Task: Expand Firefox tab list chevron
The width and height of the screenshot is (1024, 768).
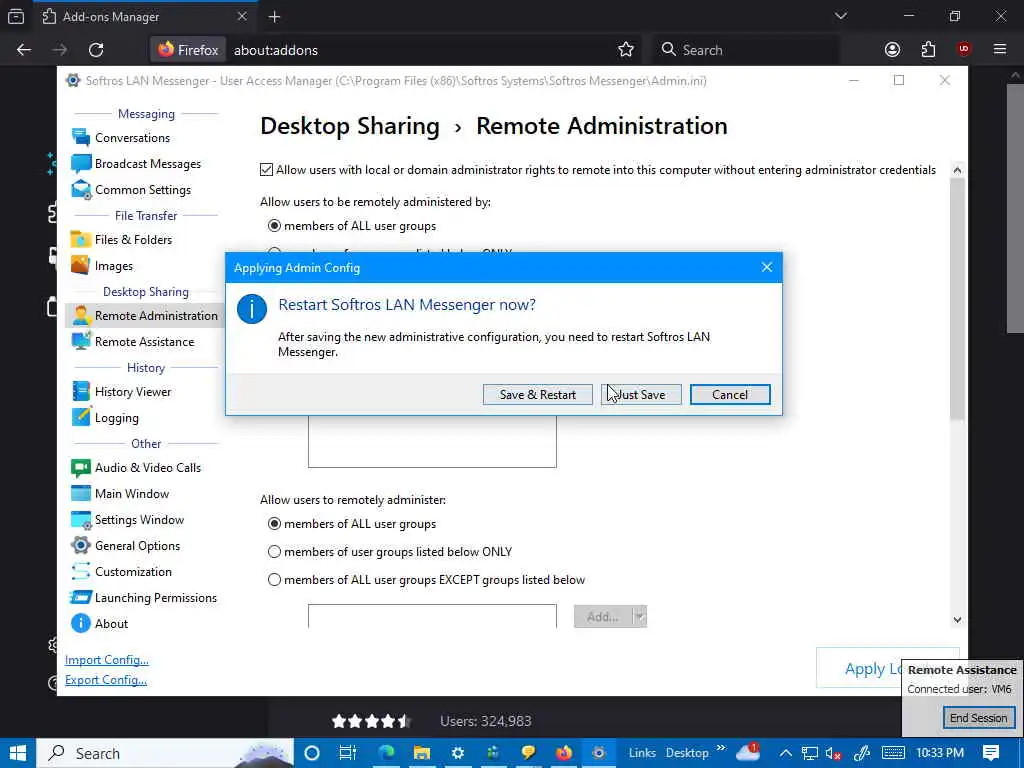Action: tap(840, 16)
